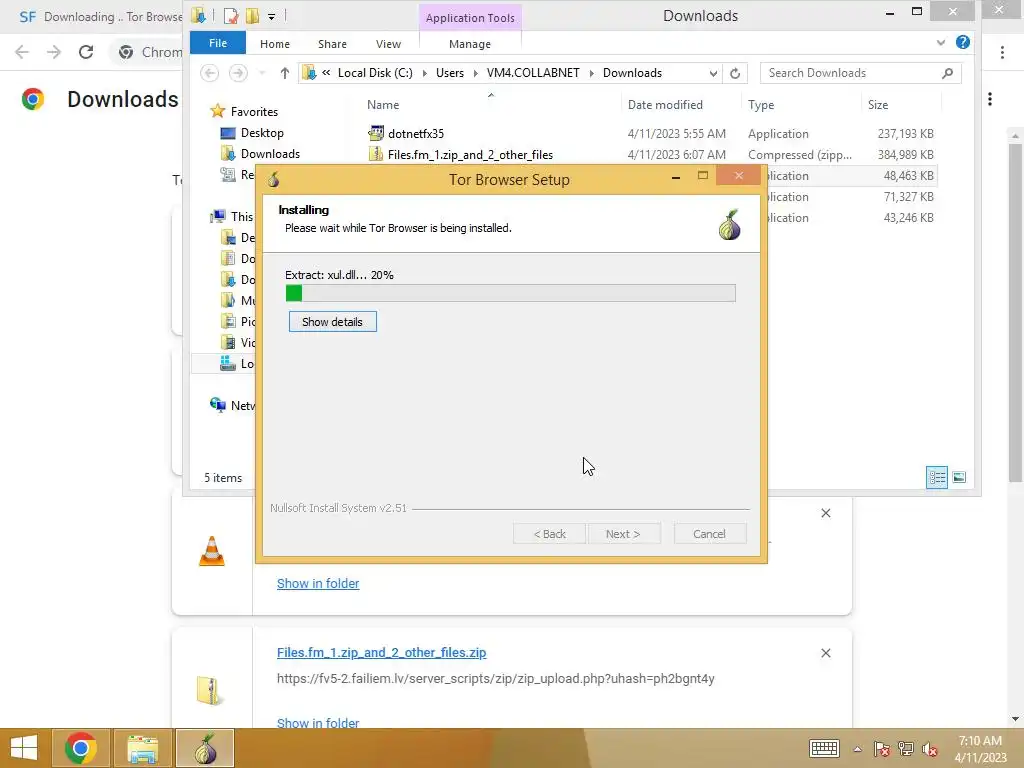
Task: Open File Explorer from the taskbar
Action: click(x=143, y=748)
